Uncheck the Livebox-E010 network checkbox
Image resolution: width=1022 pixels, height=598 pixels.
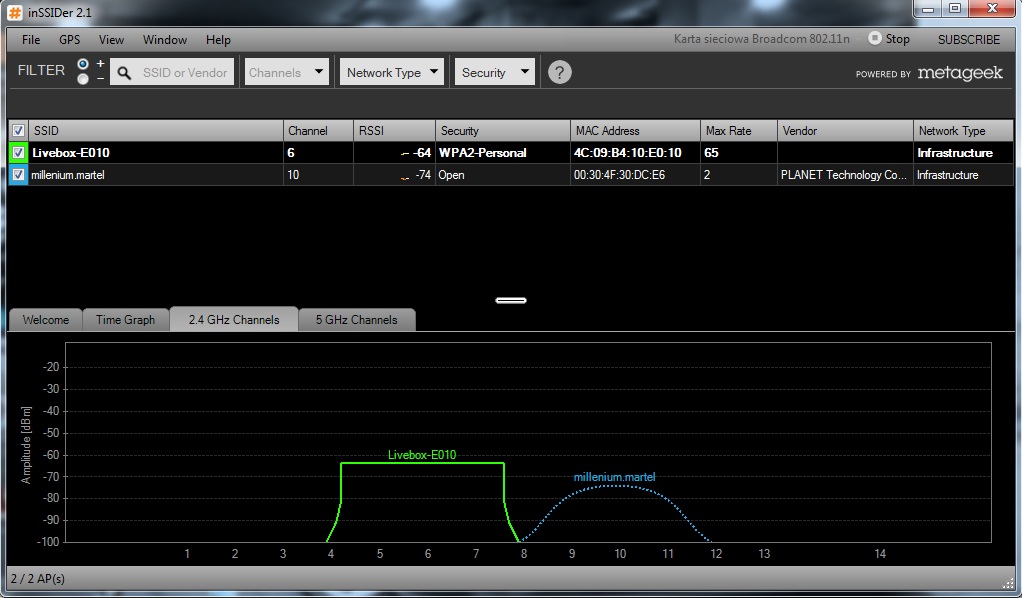[18, 153]
